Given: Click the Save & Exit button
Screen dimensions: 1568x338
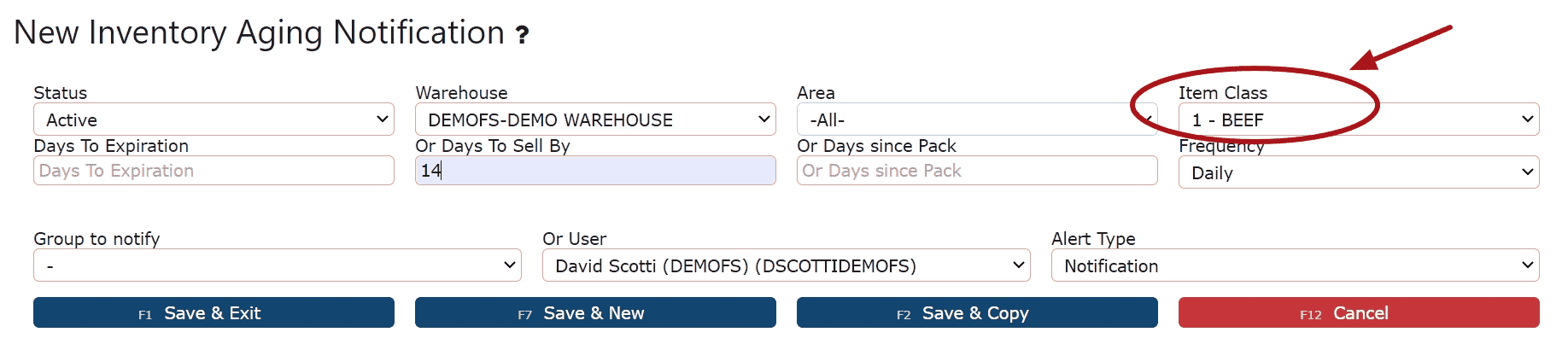Looking at the screenshot, I should [214, 313].
